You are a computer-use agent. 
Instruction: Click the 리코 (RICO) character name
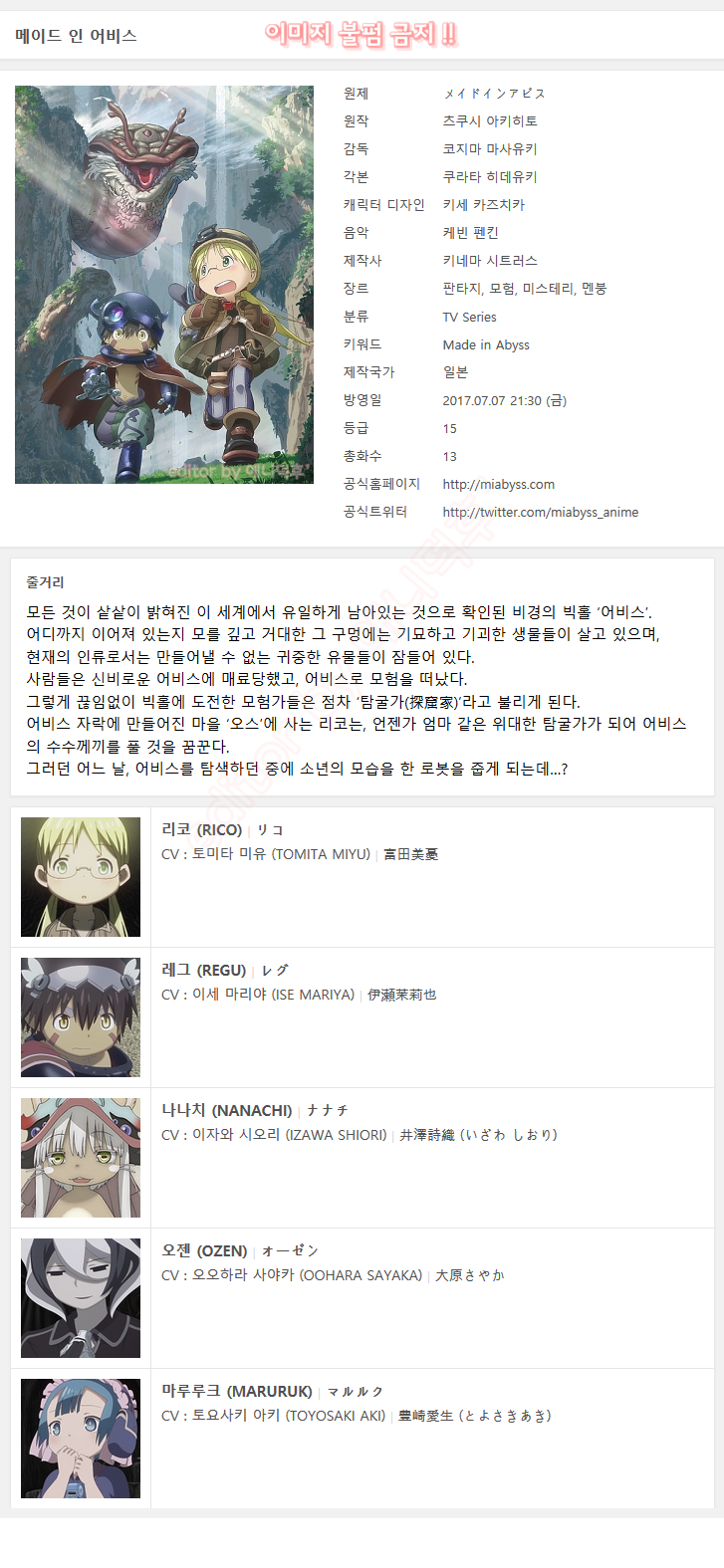click(x=202, y=829)
